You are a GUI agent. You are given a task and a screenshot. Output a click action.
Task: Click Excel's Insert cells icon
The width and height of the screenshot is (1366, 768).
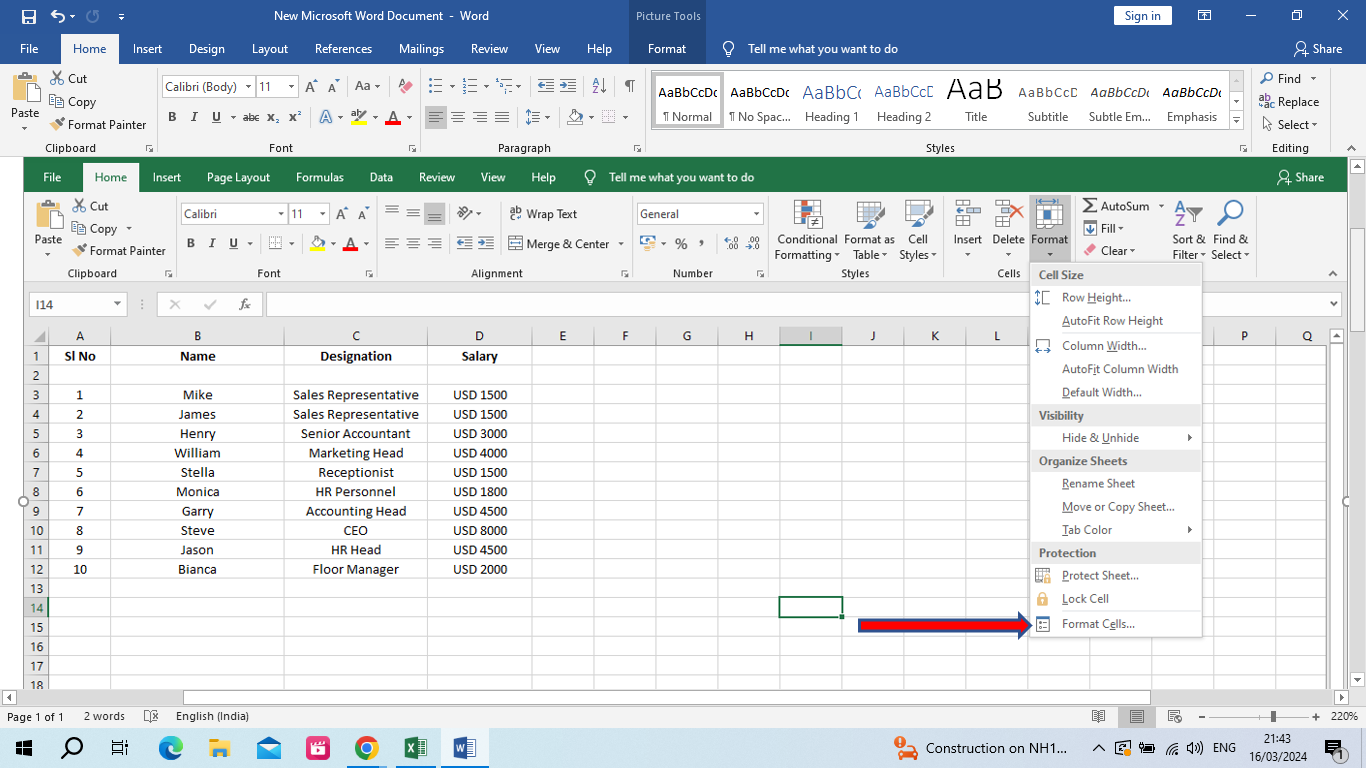pos(967,213)
